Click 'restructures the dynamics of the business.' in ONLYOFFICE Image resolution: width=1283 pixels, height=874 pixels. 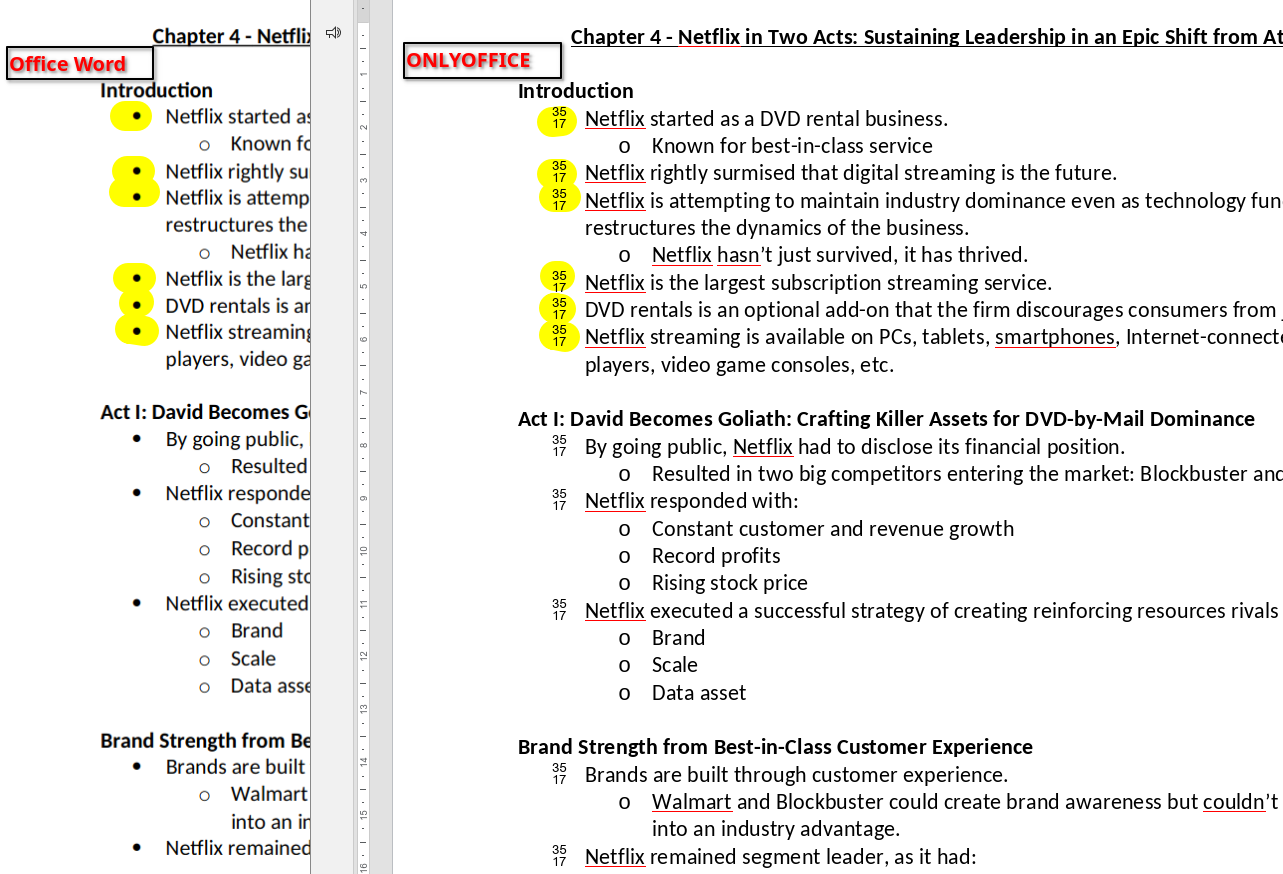pos(777,228)
